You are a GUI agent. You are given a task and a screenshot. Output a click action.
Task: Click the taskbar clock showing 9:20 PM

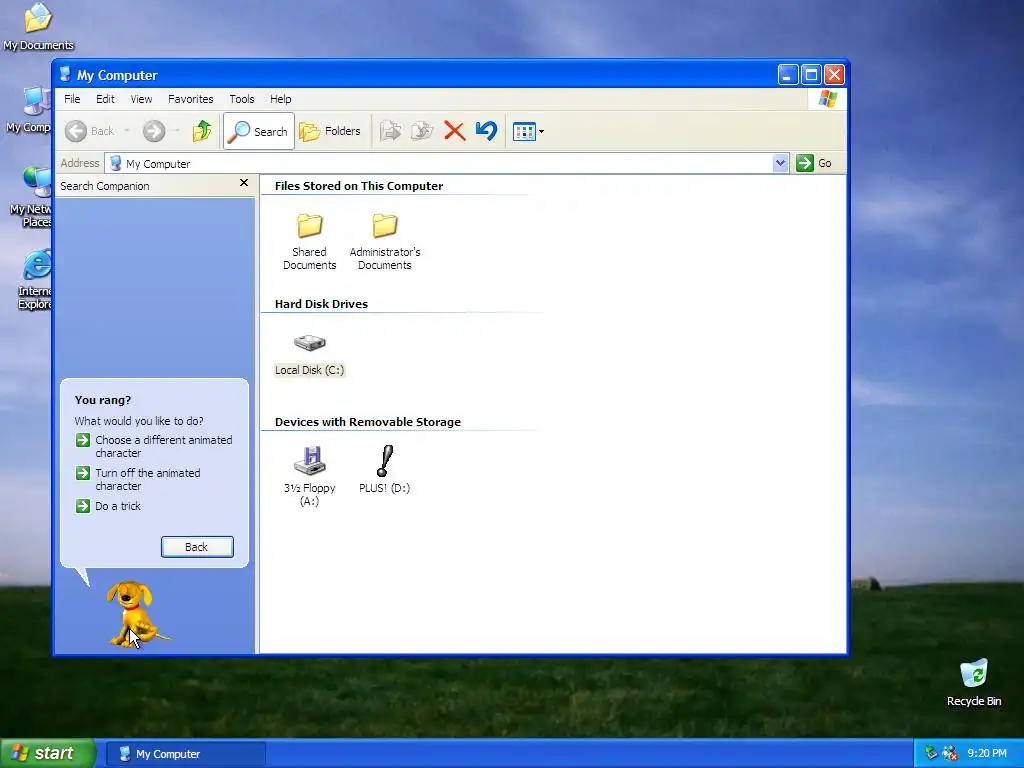click(987, 753)
